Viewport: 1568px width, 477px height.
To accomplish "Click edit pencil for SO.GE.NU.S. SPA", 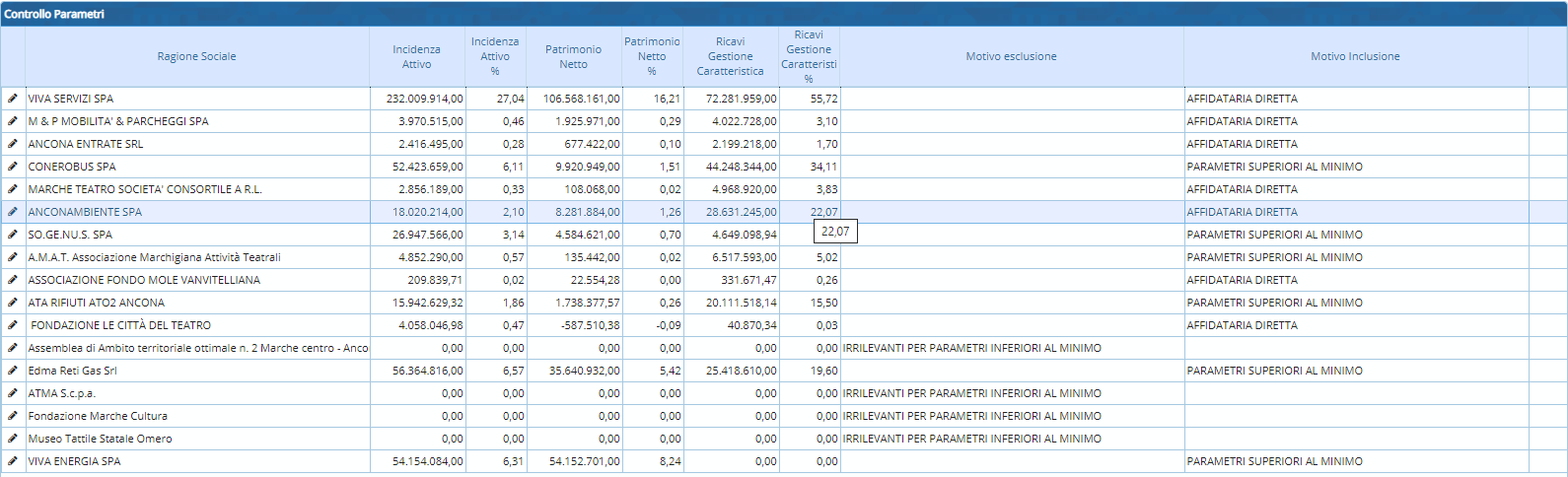I will (13, 235).
